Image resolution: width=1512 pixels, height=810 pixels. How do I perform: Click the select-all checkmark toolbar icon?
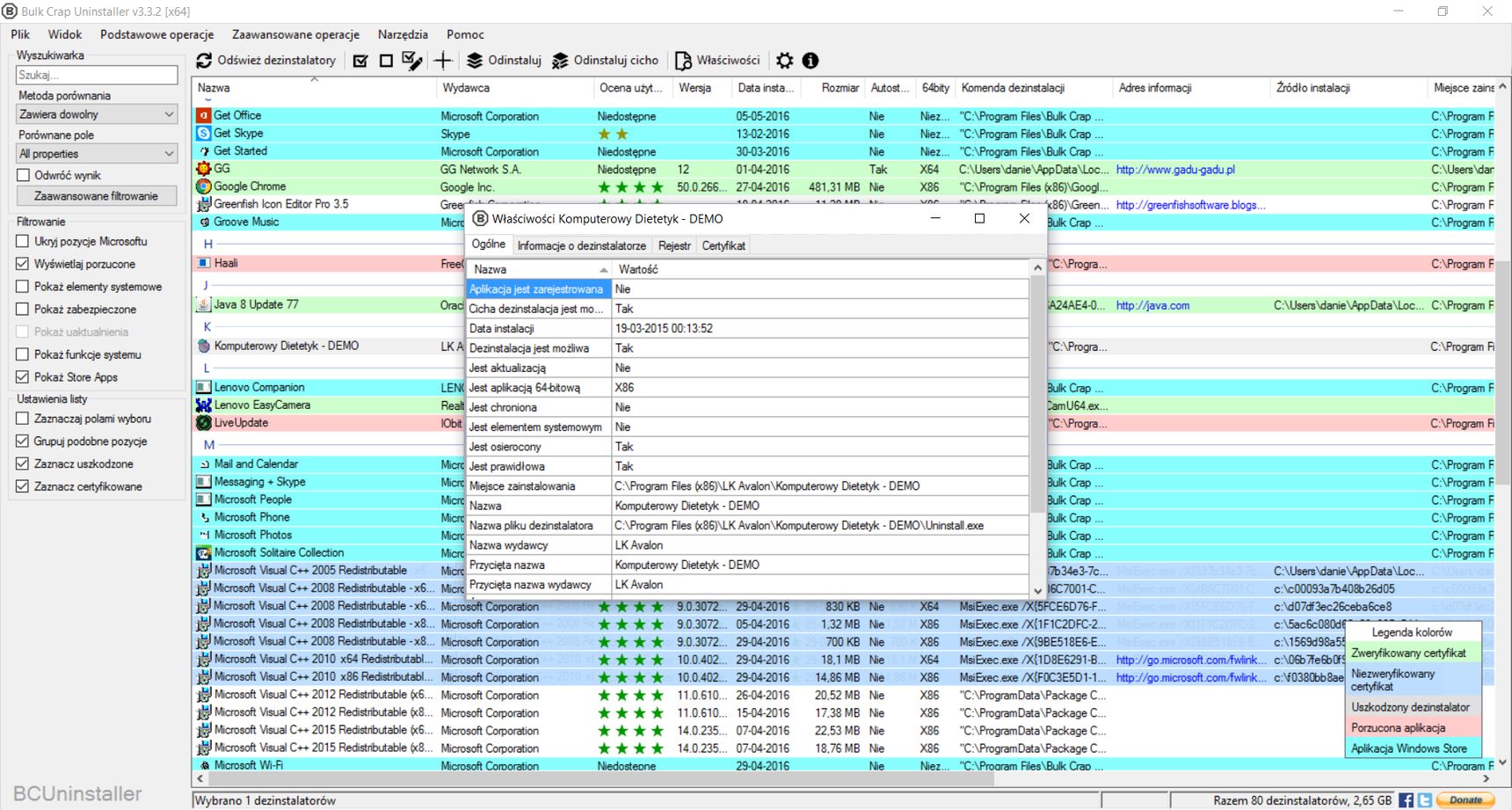[360, 61]
